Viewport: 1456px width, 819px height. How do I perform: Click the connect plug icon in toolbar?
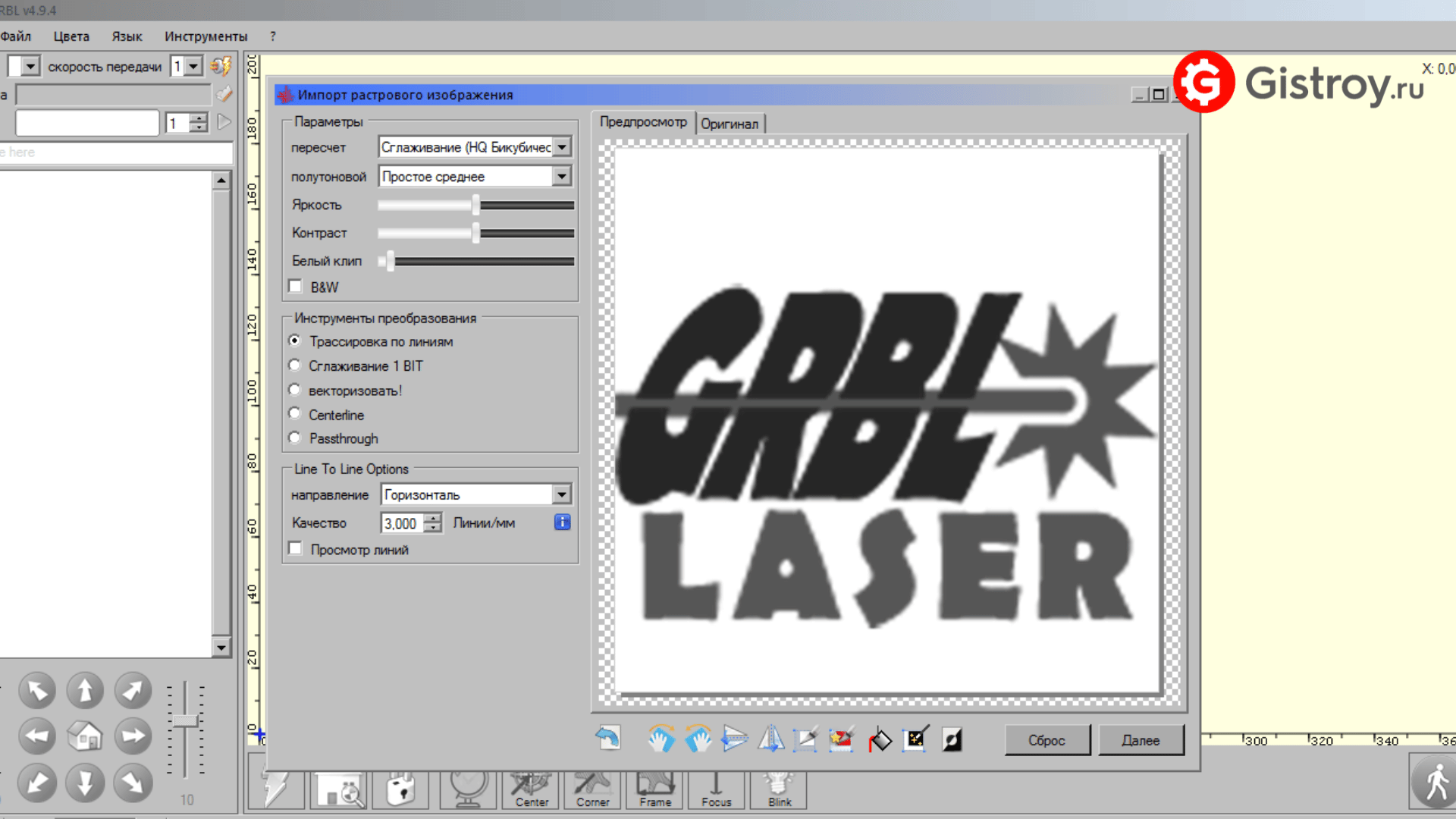click(221, 67)
